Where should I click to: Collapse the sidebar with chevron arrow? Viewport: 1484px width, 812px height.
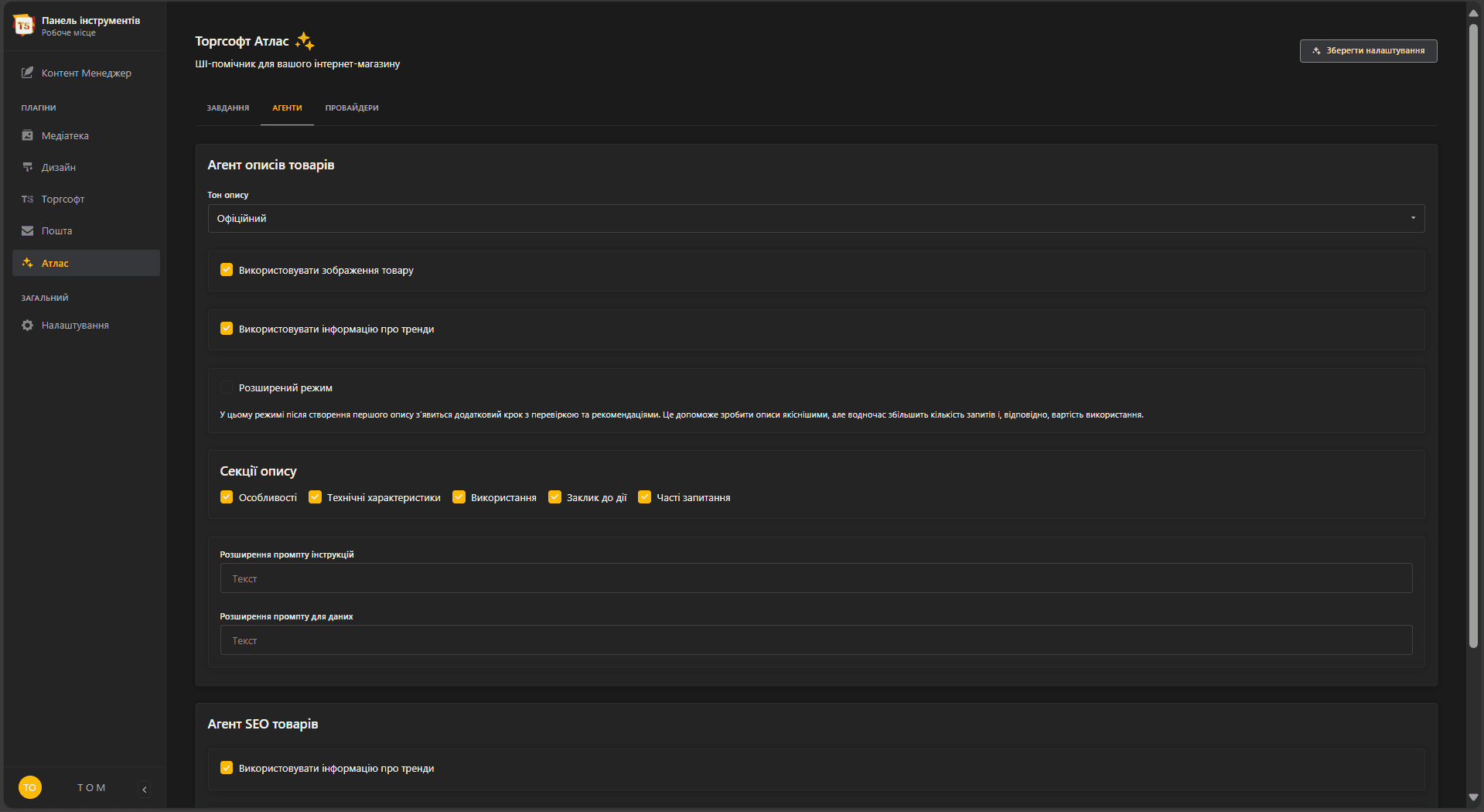click(x=145, y=790)
